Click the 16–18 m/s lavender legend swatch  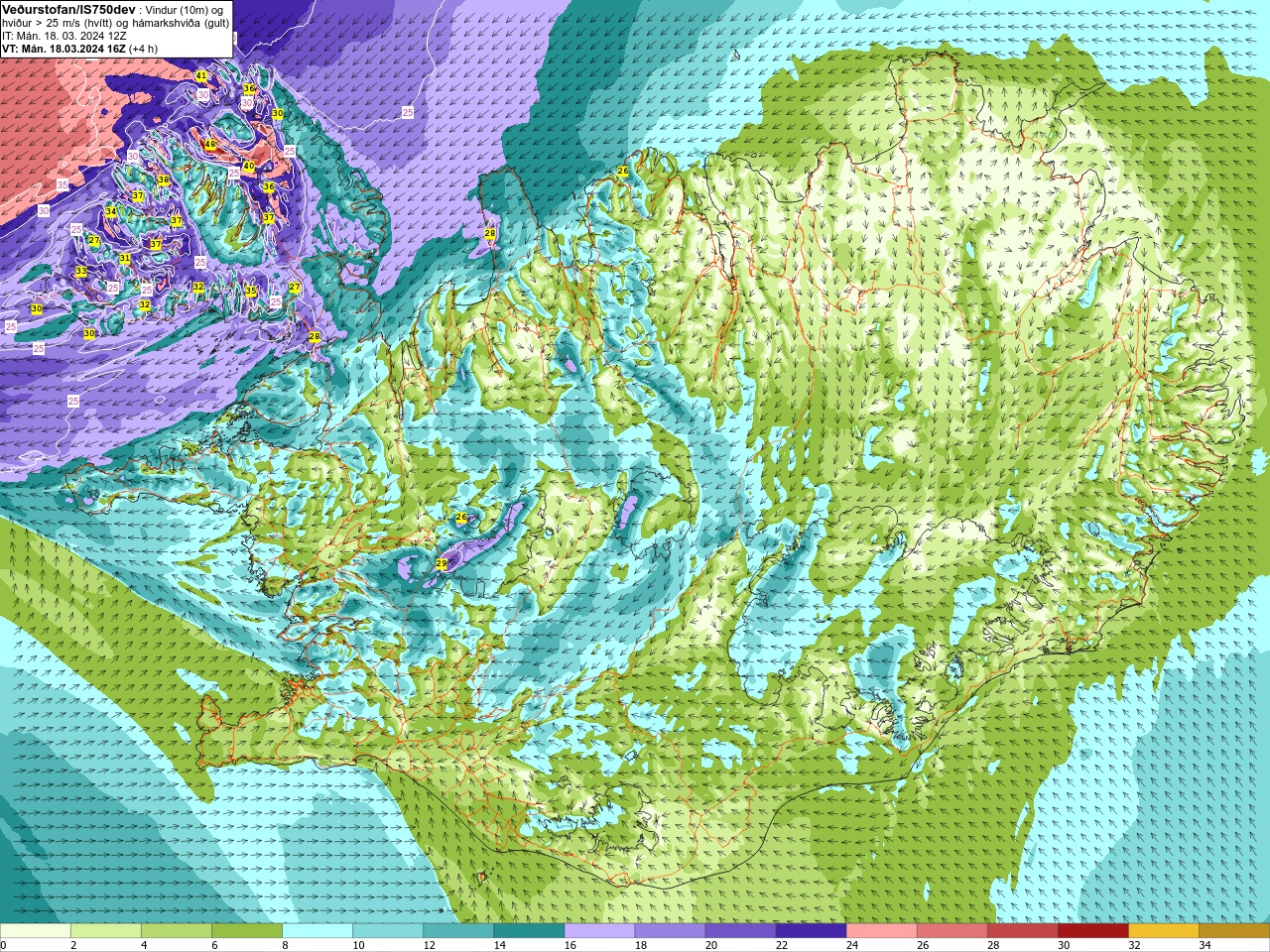pyautogui.click(x=599, y=930)
